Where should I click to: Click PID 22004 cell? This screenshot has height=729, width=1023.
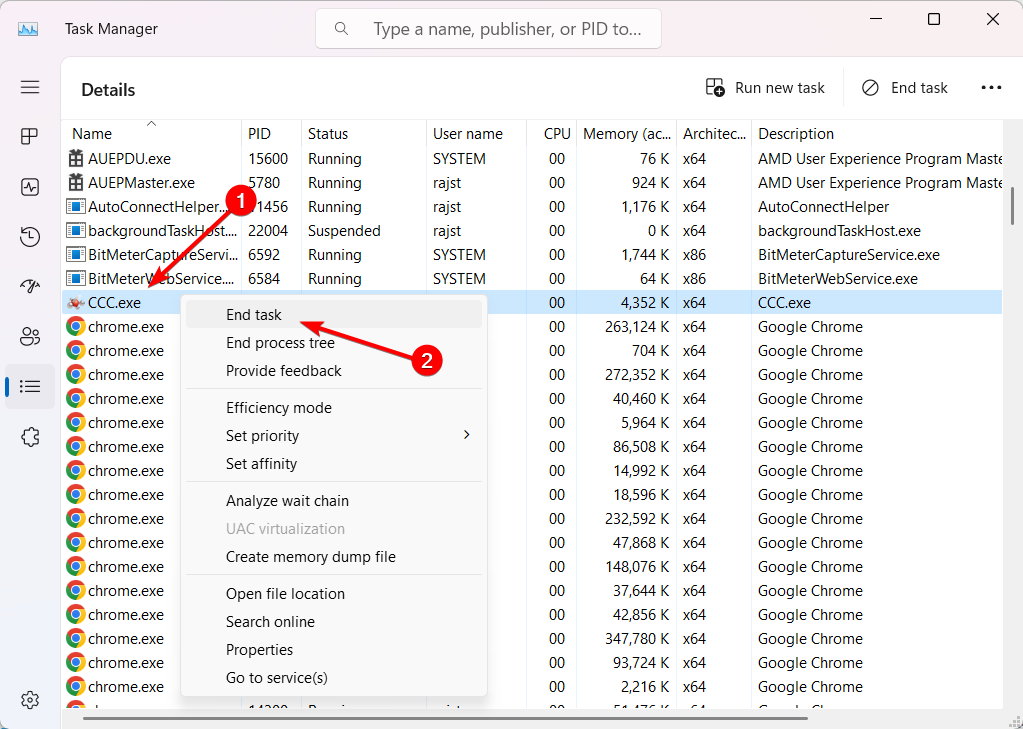pos(268,231)
